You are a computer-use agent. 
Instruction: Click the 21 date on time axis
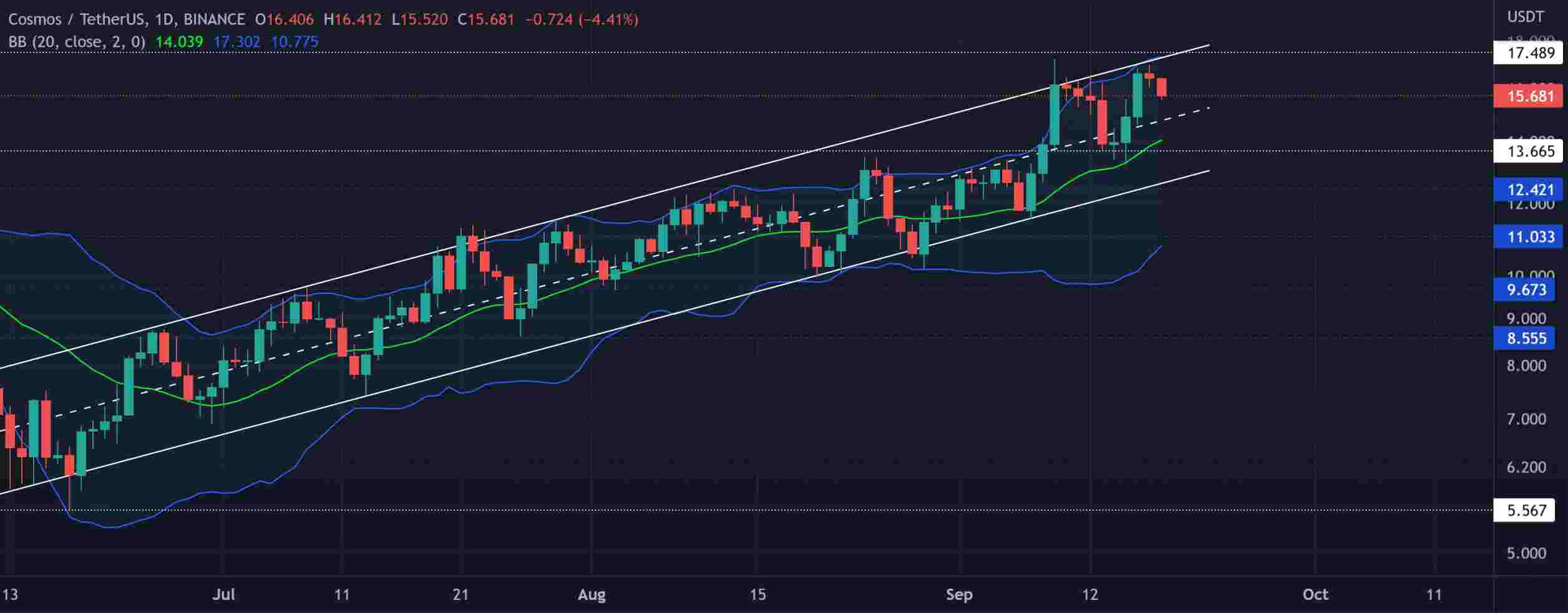tap(460, 595)
